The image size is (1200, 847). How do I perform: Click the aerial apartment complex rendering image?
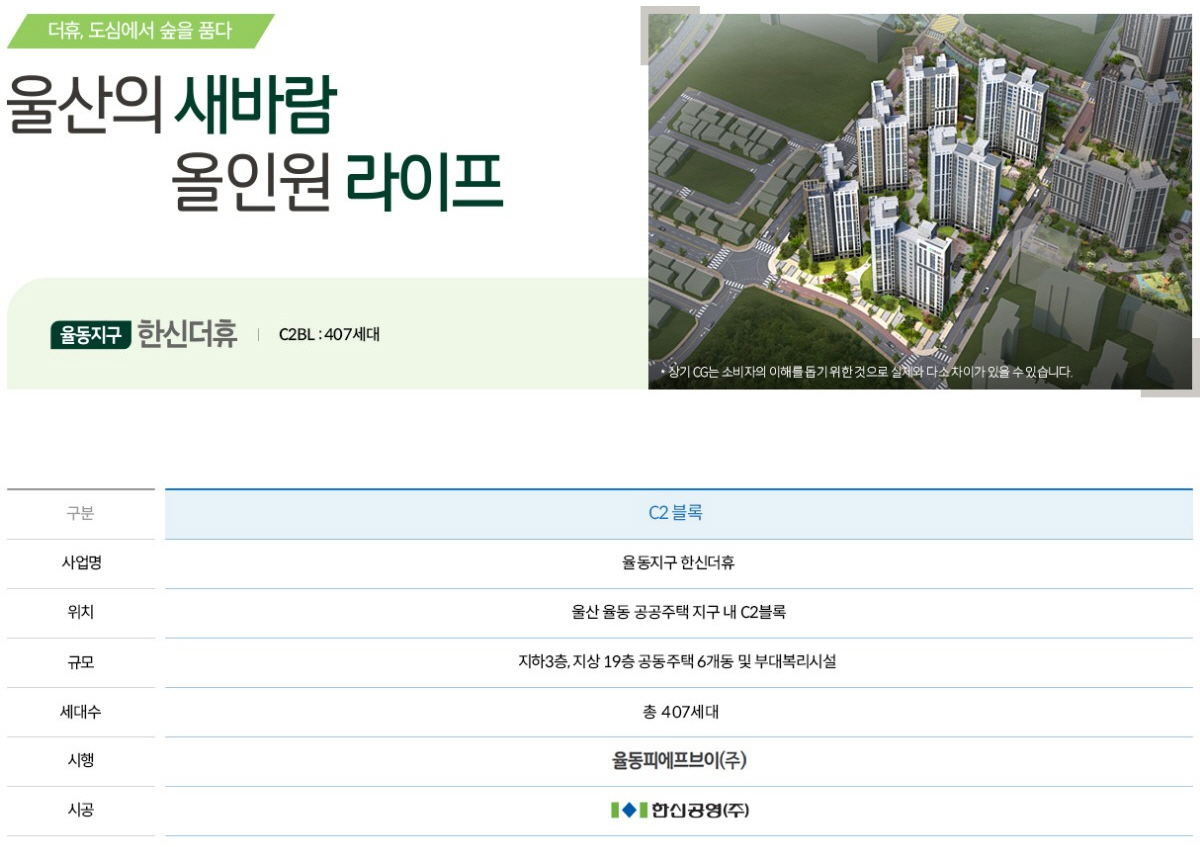[920, 201]
